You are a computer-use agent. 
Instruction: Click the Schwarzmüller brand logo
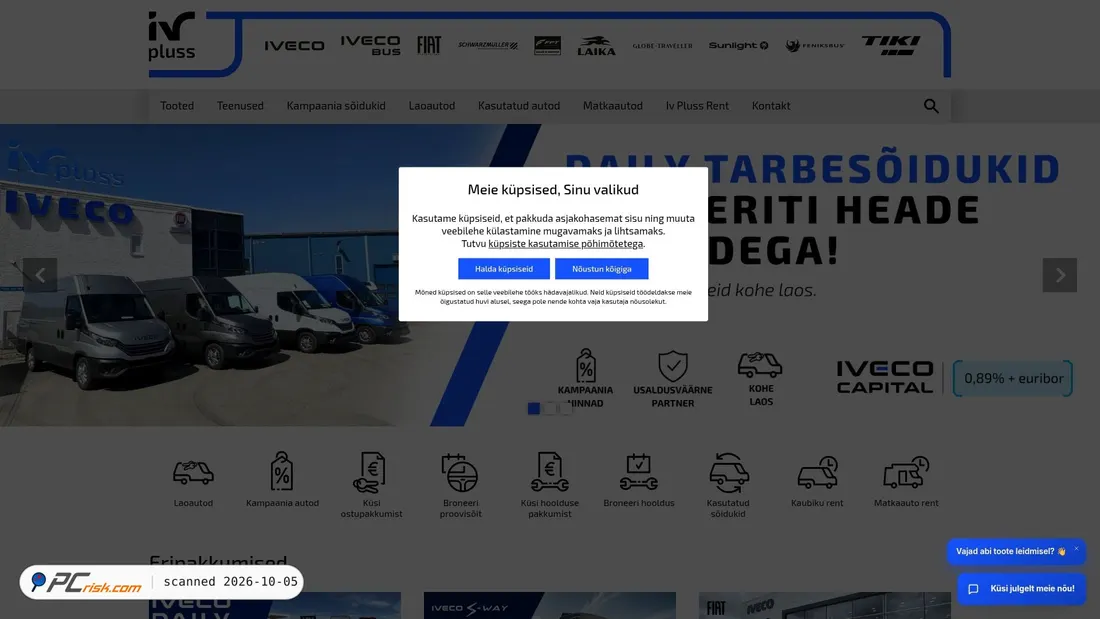pos(488,46)
